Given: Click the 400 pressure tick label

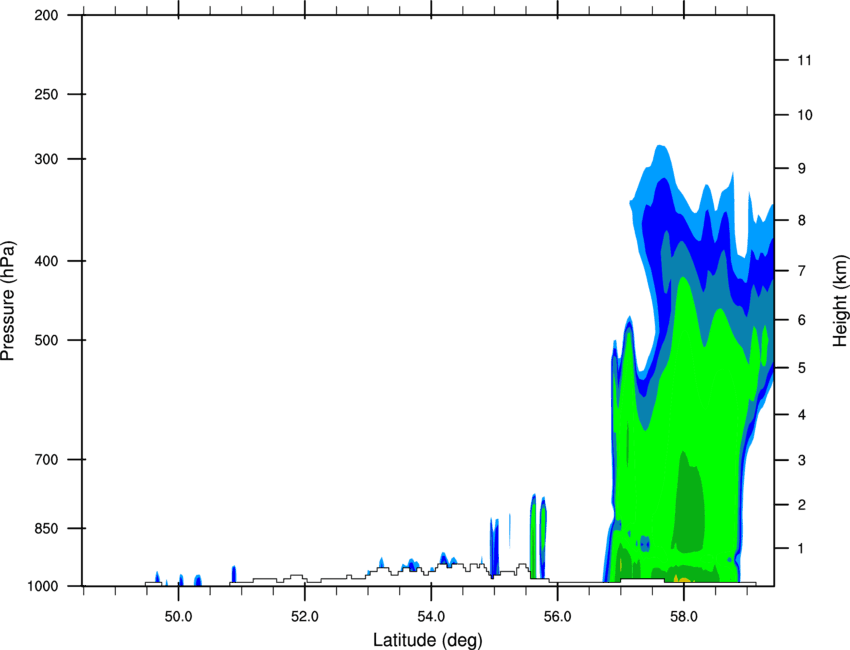Looking at the screenshot, I should 46,261.
